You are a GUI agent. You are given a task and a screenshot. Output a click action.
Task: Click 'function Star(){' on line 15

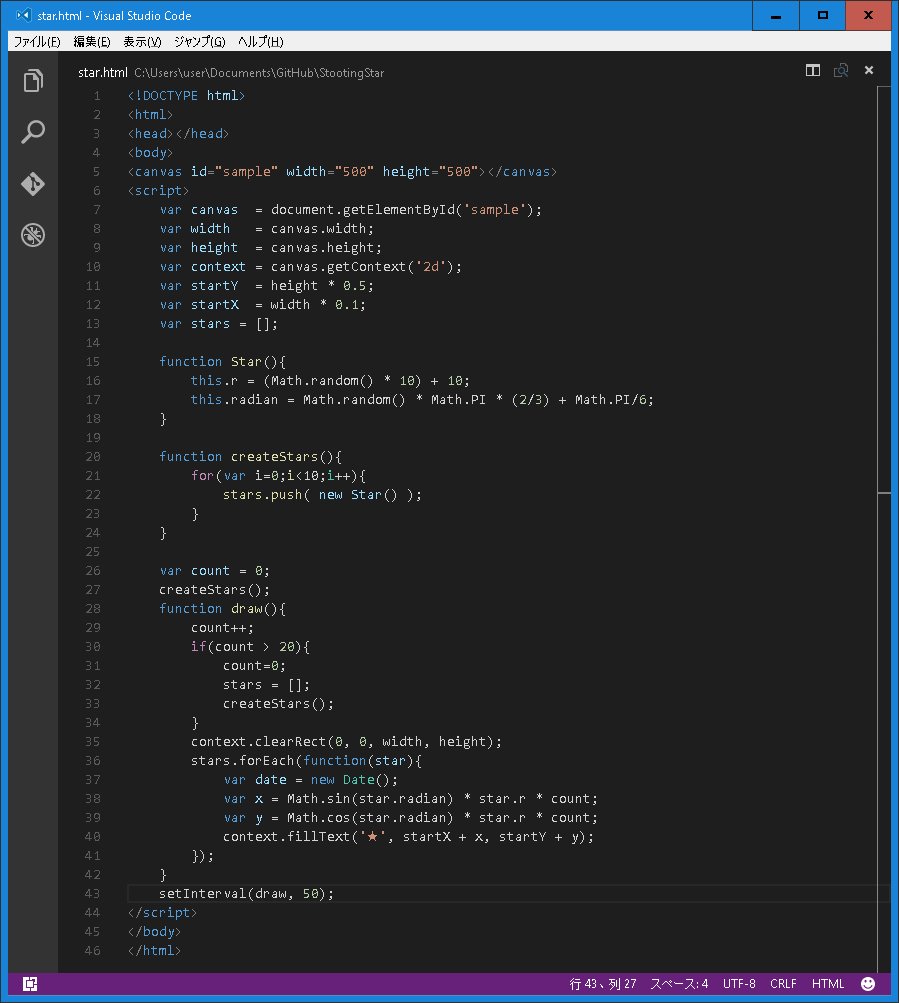click(222, 361)
